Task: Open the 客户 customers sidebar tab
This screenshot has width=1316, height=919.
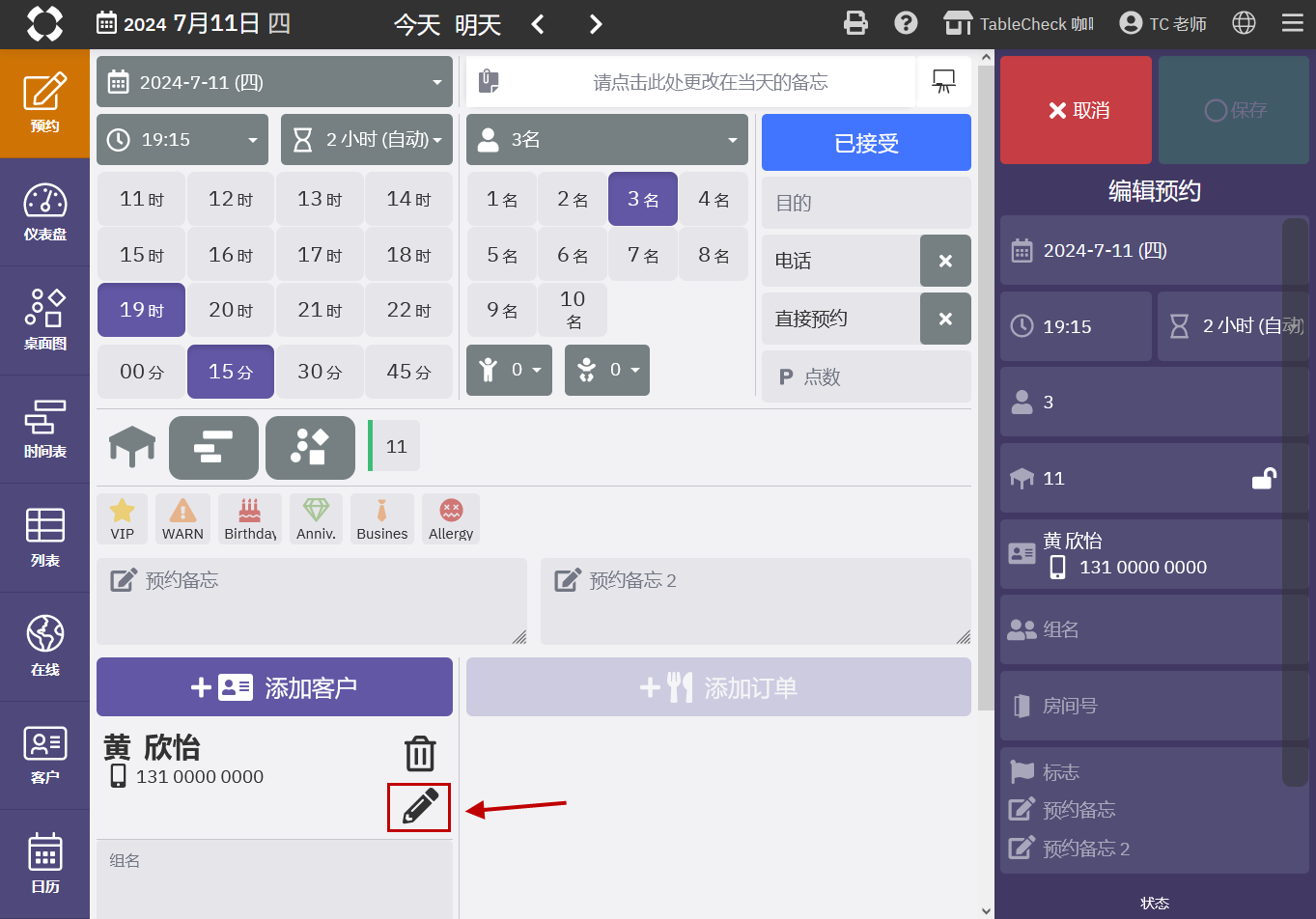Action: (44, 755)
